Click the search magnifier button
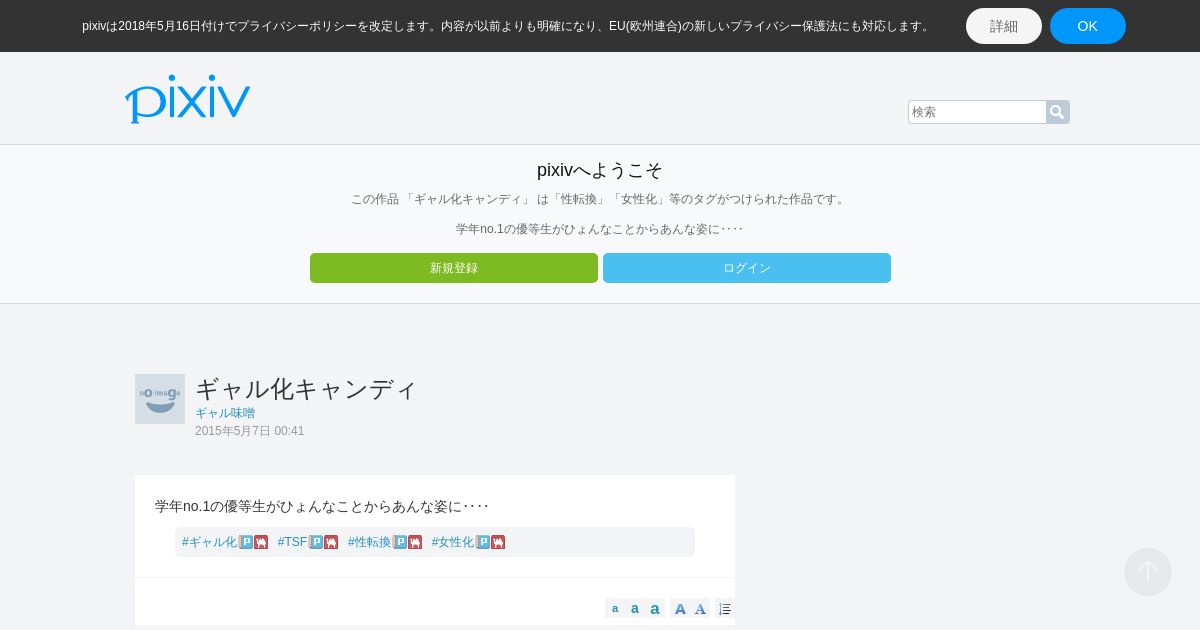 (1057, 112)
